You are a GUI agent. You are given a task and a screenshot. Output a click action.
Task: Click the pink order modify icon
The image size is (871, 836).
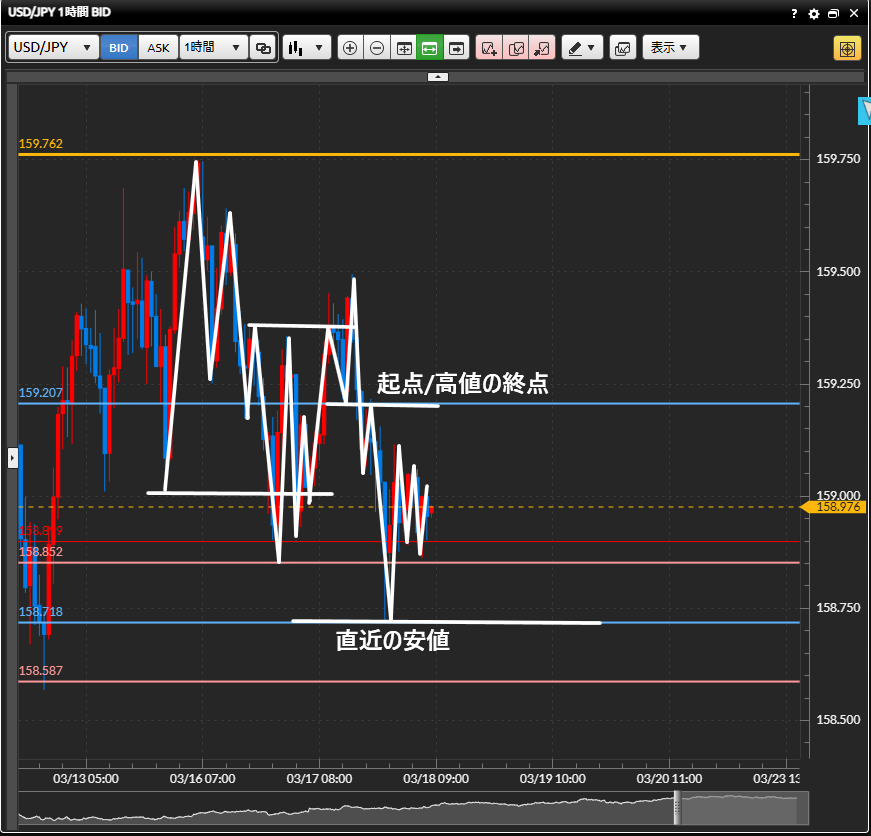point(516,47)
